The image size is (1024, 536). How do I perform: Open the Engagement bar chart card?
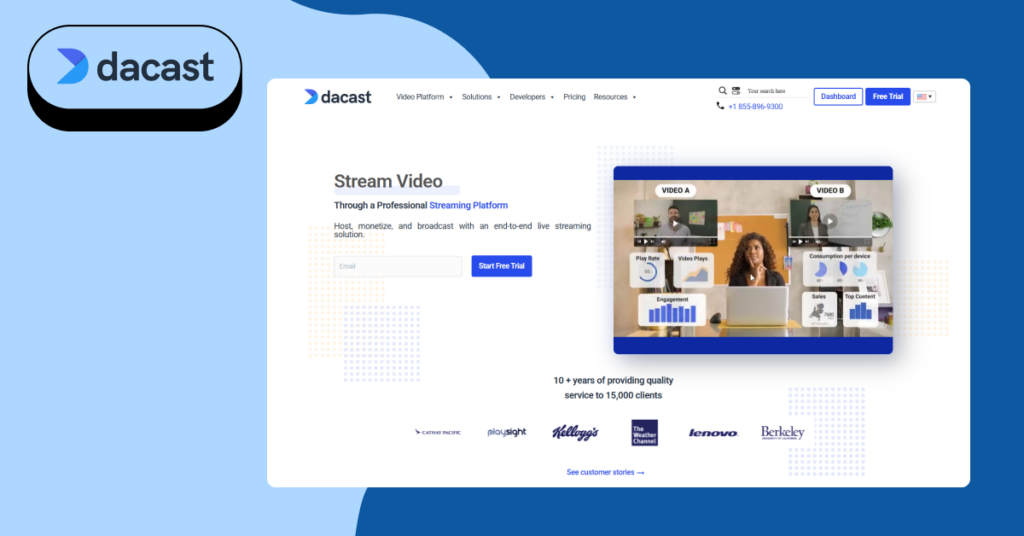tap(672, 309)
